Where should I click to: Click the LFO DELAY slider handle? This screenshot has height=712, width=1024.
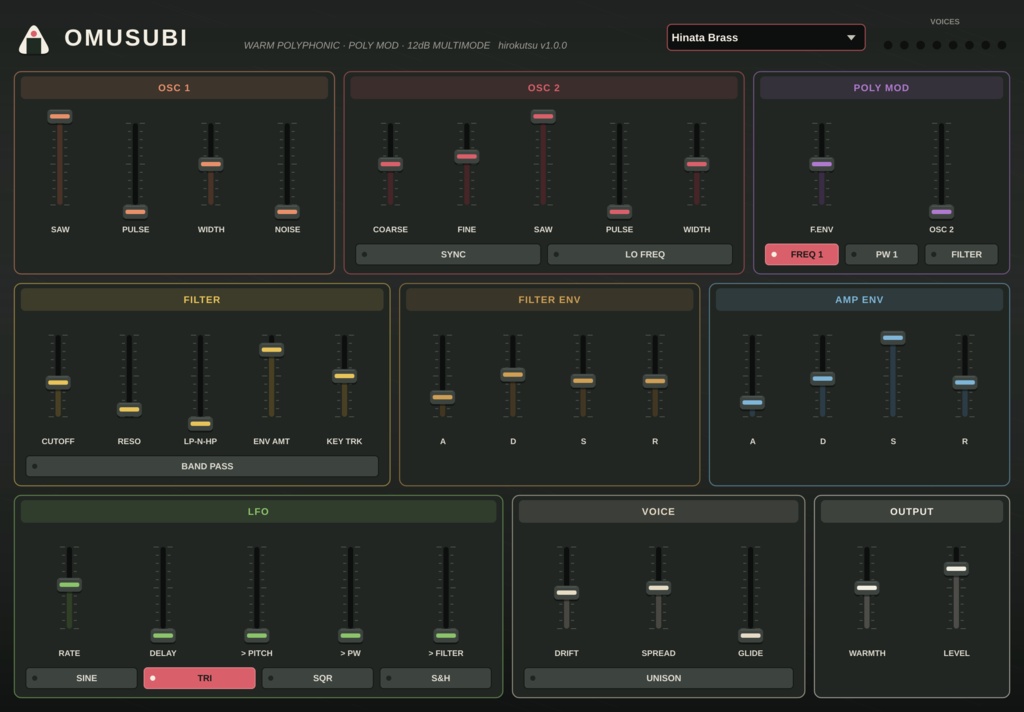[x=163, y=635]
